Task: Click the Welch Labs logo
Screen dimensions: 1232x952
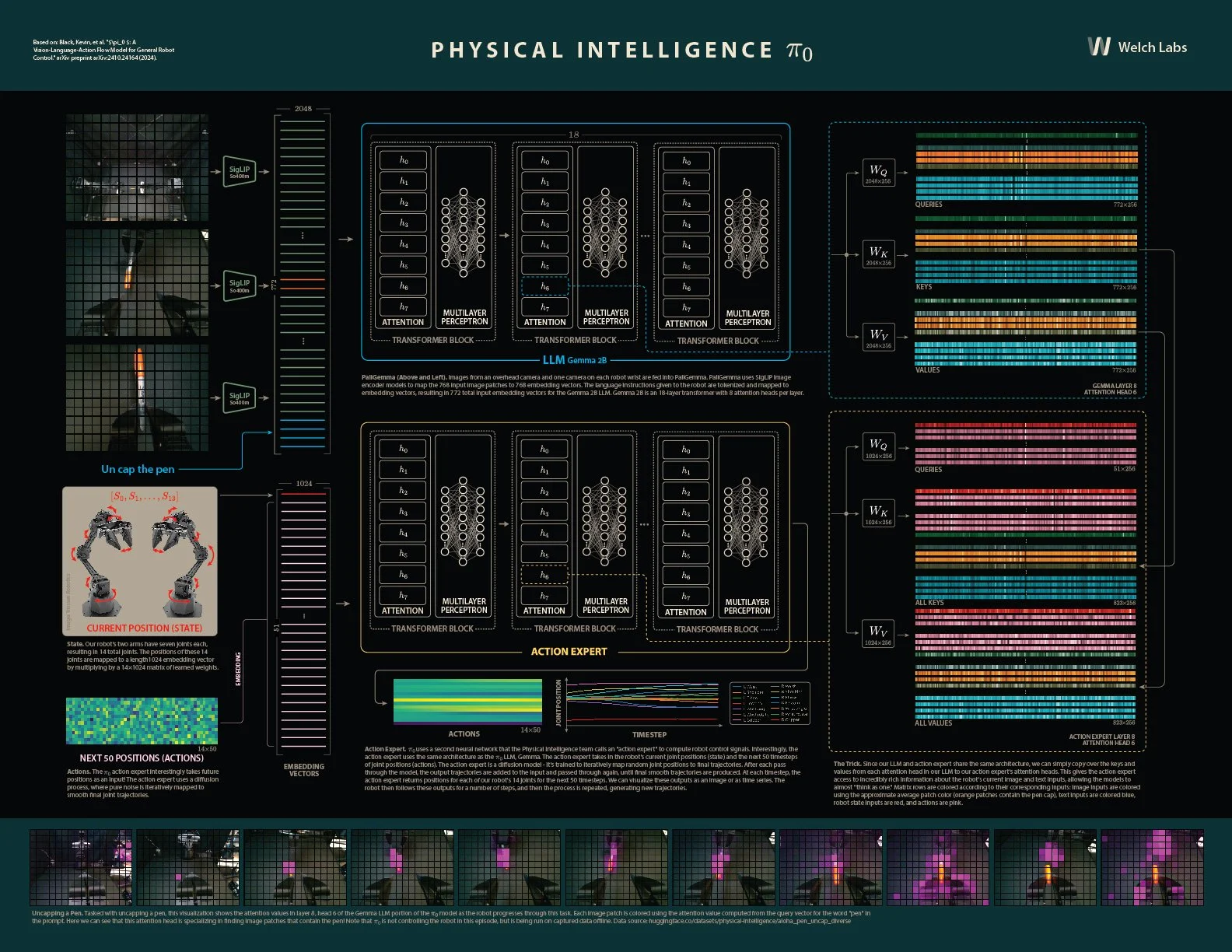Action: pyautogui.click(x=1137, y=47)
